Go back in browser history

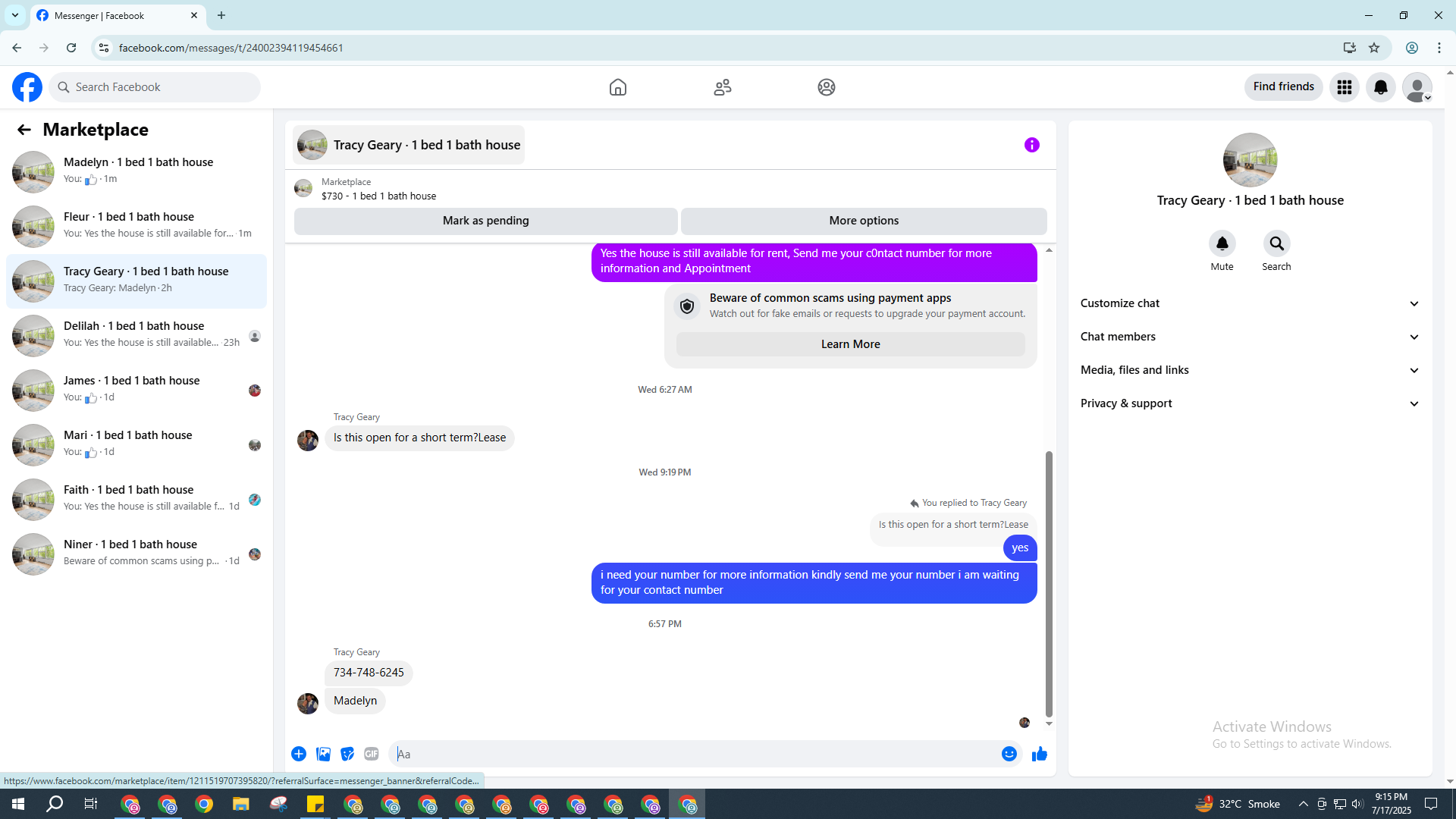17,48
